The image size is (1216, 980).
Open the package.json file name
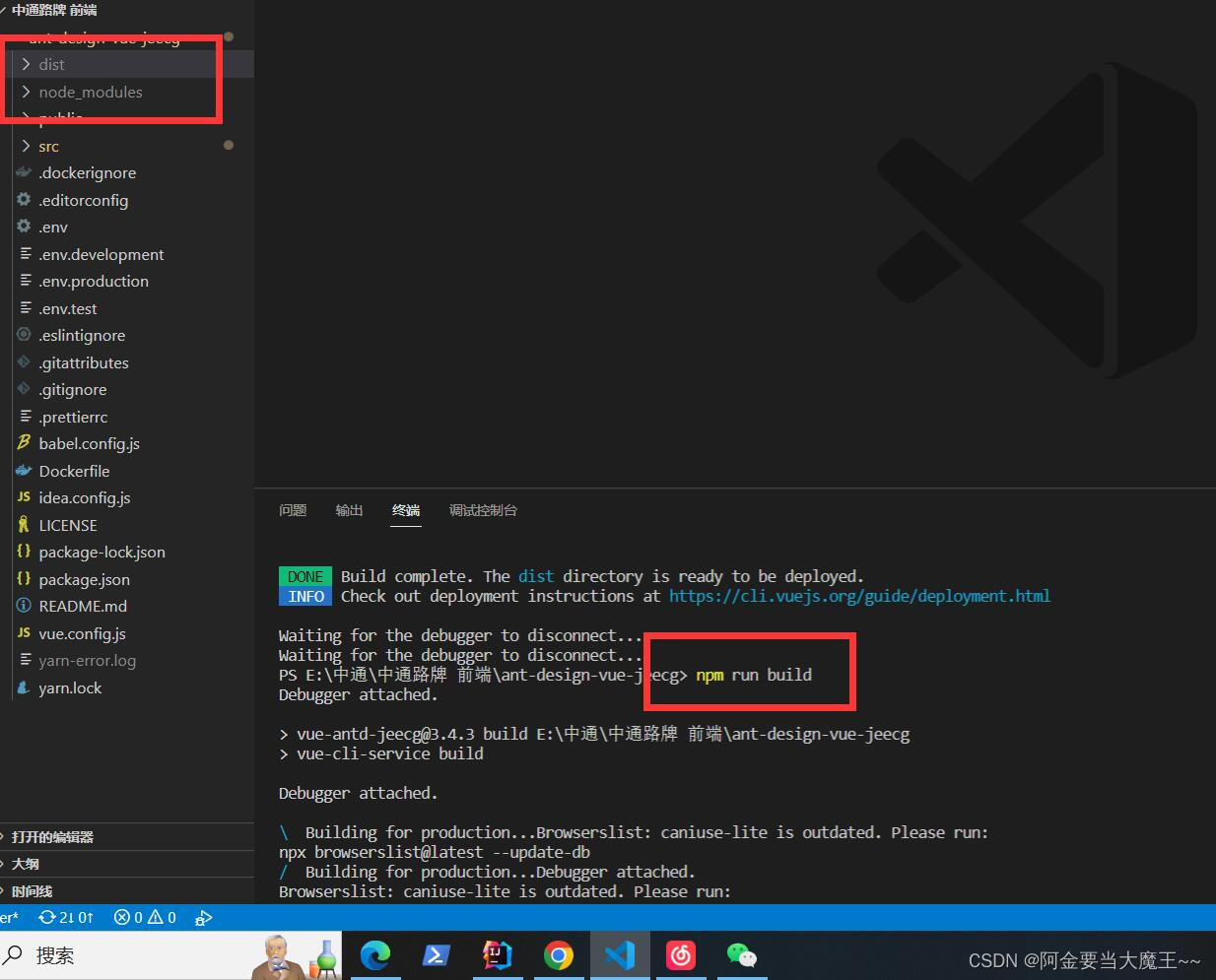point(84,579)
